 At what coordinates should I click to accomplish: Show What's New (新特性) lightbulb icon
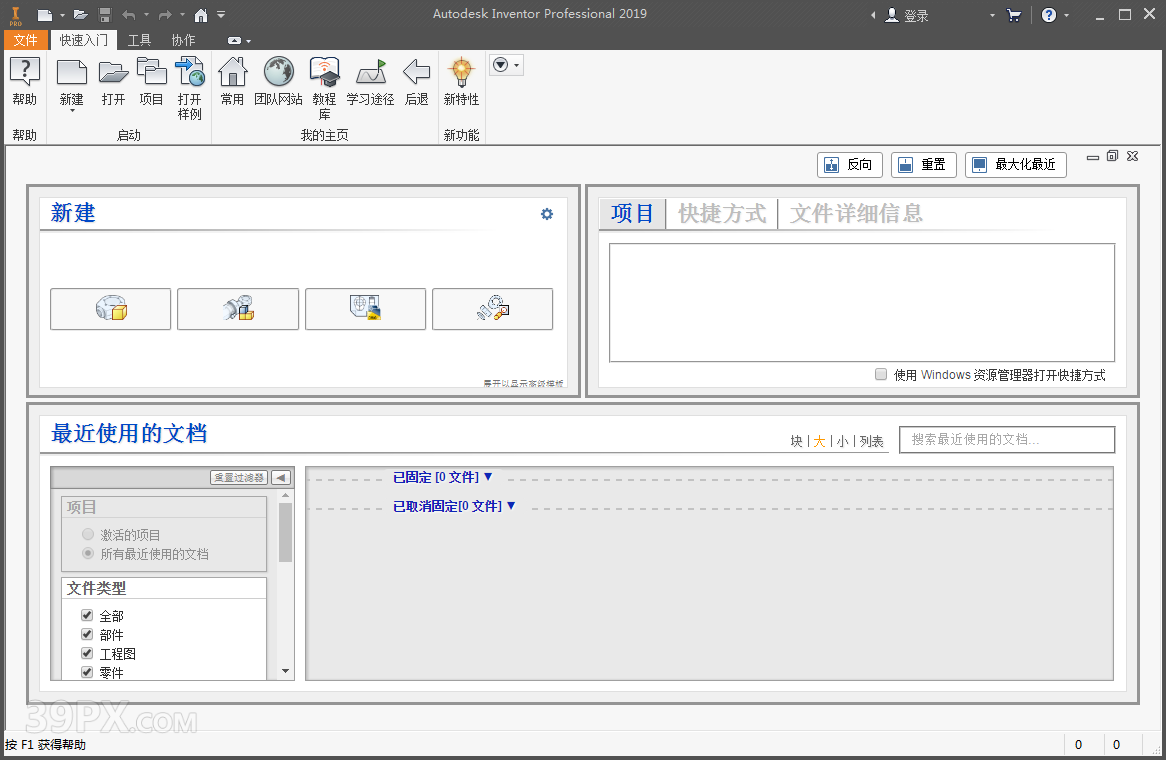coord(461,73)
